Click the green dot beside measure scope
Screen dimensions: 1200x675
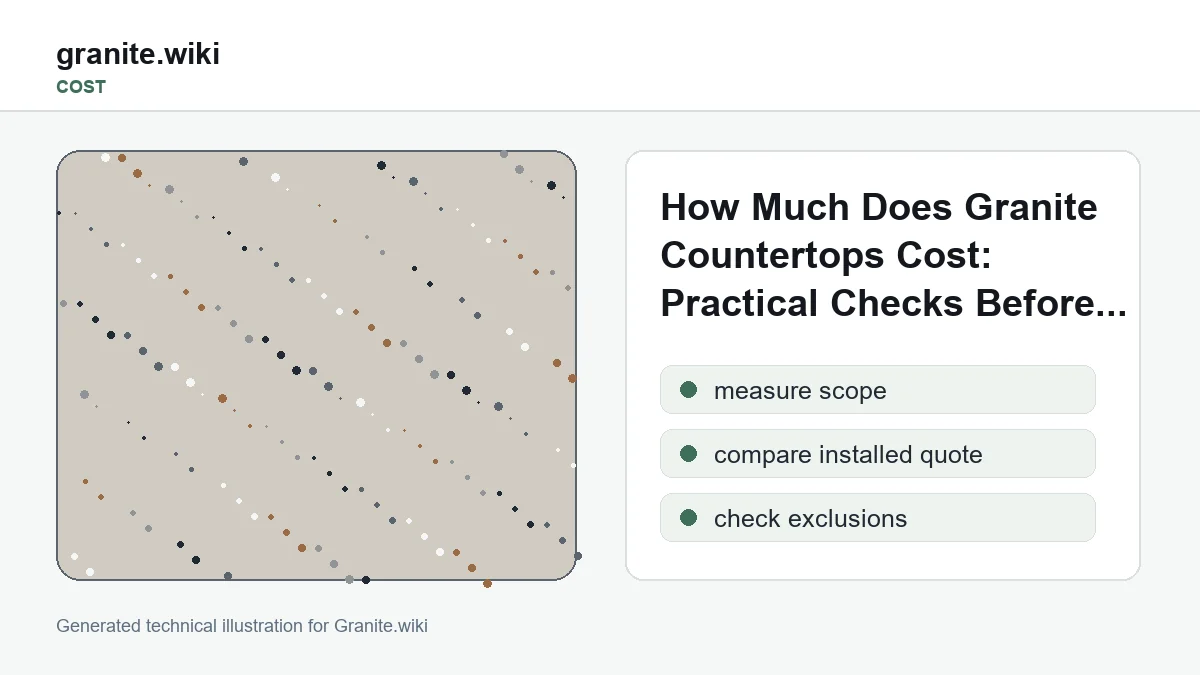pos(688,389)
